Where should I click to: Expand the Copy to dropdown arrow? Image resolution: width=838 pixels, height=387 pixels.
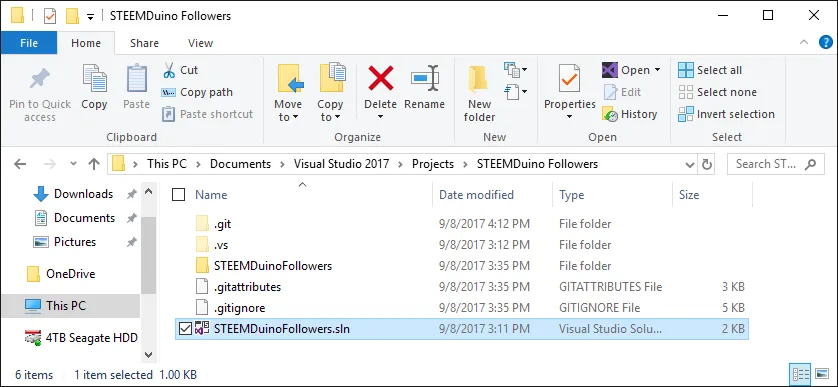[336, 117]
